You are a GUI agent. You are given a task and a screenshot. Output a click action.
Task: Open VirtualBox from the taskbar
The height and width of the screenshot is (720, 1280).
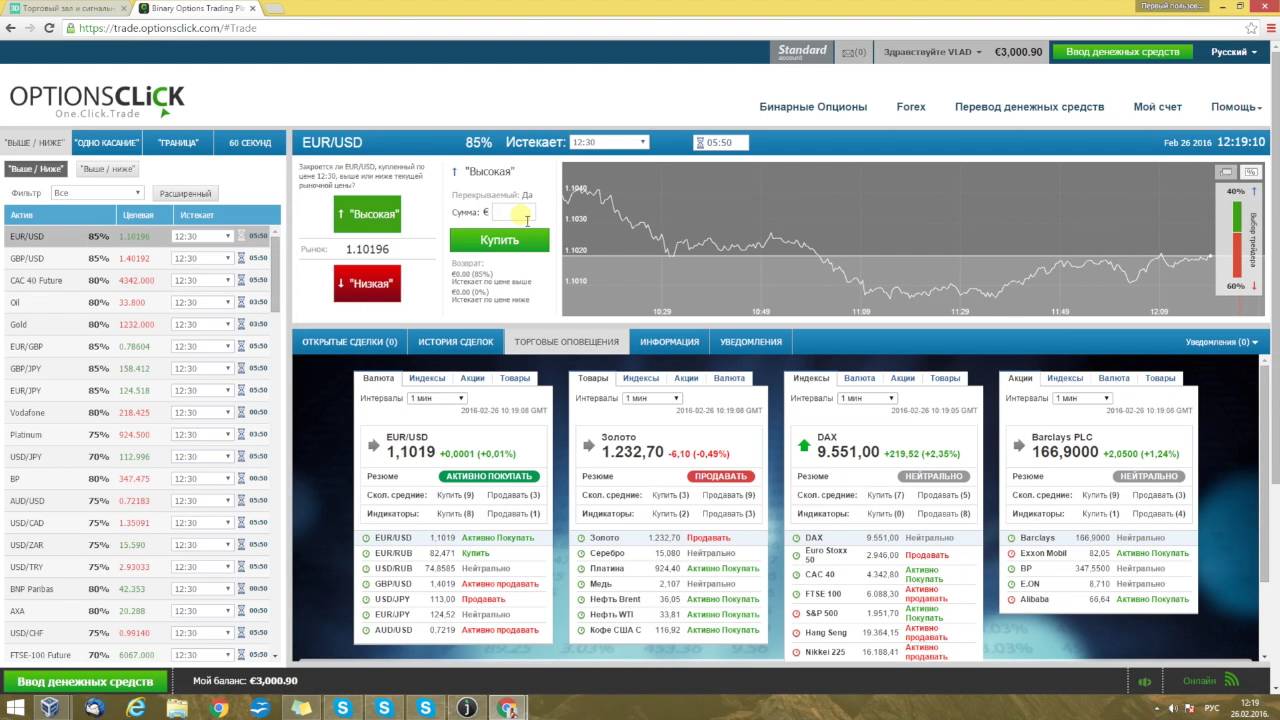coord(49,708)
